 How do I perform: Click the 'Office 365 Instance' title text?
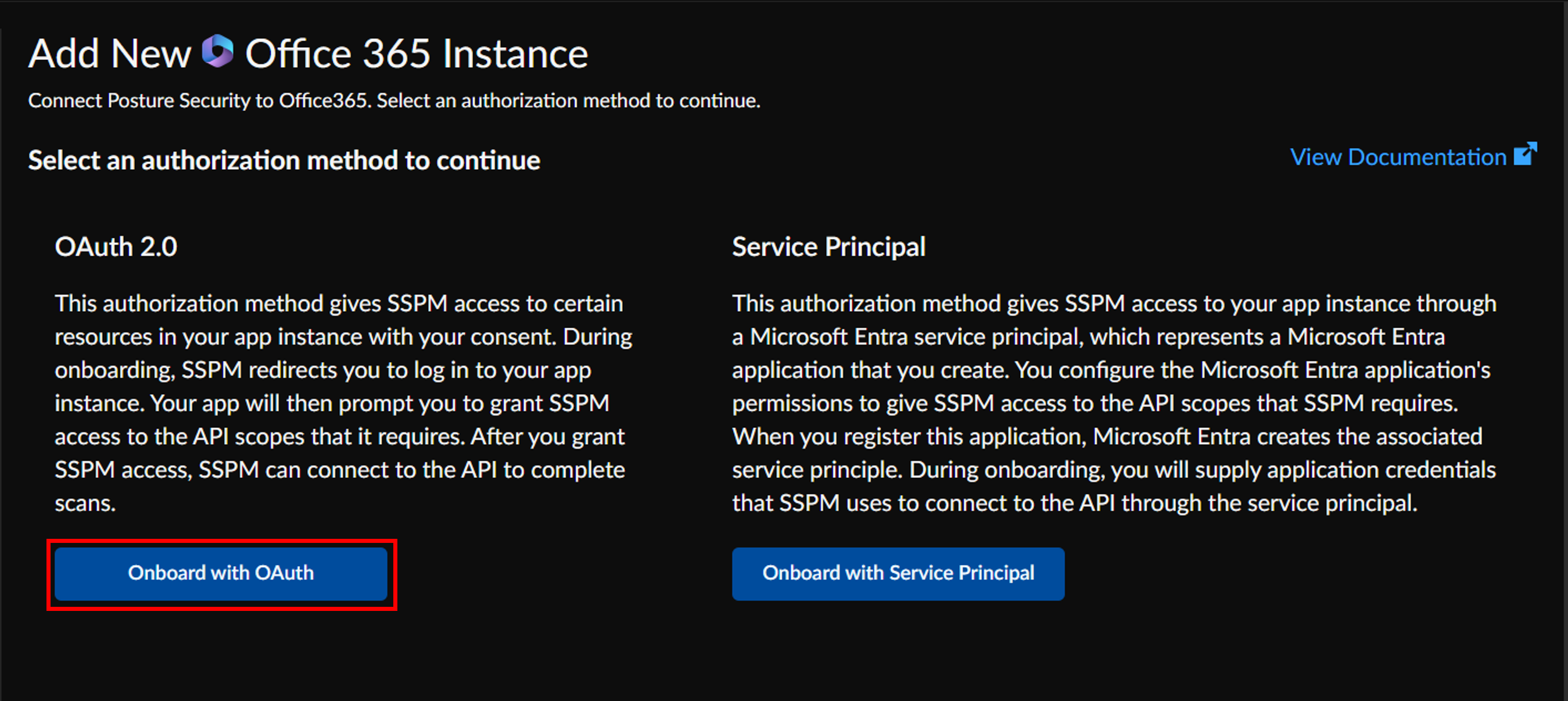pyautogui.click(x=417, y=53)
